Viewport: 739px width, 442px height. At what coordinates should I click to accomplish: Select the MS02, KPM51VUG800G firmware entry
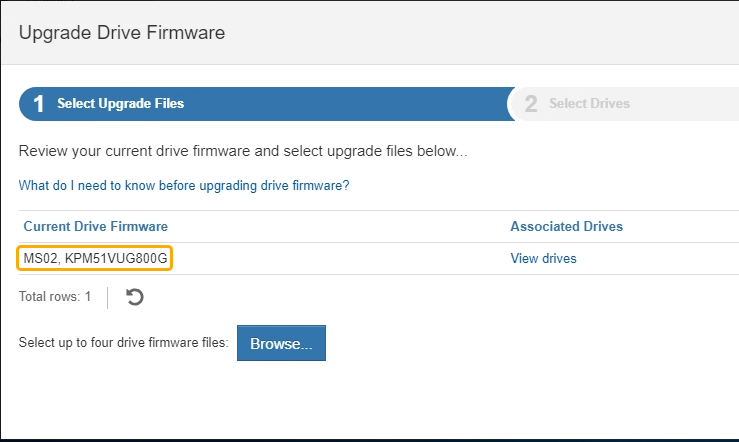(x=96, y=259)
